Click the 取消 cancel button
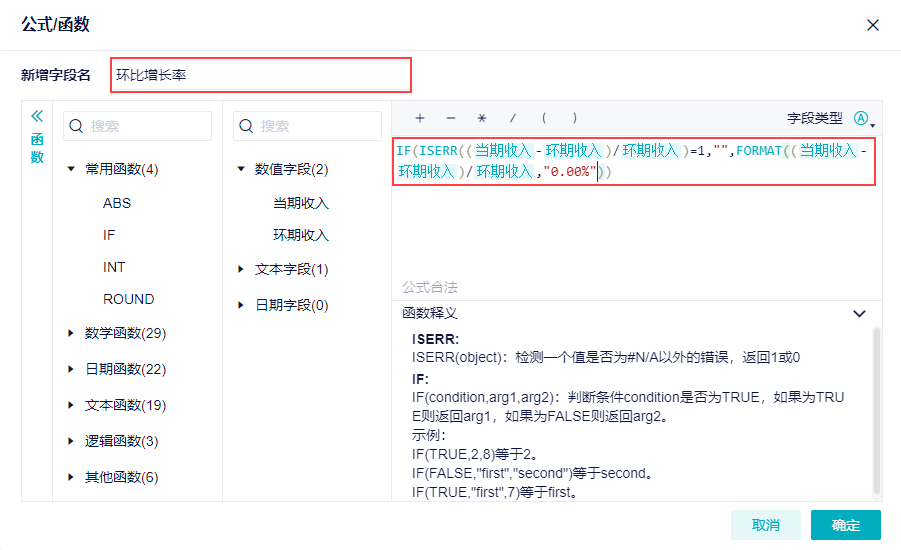901x550 pixels. [766, 525]
